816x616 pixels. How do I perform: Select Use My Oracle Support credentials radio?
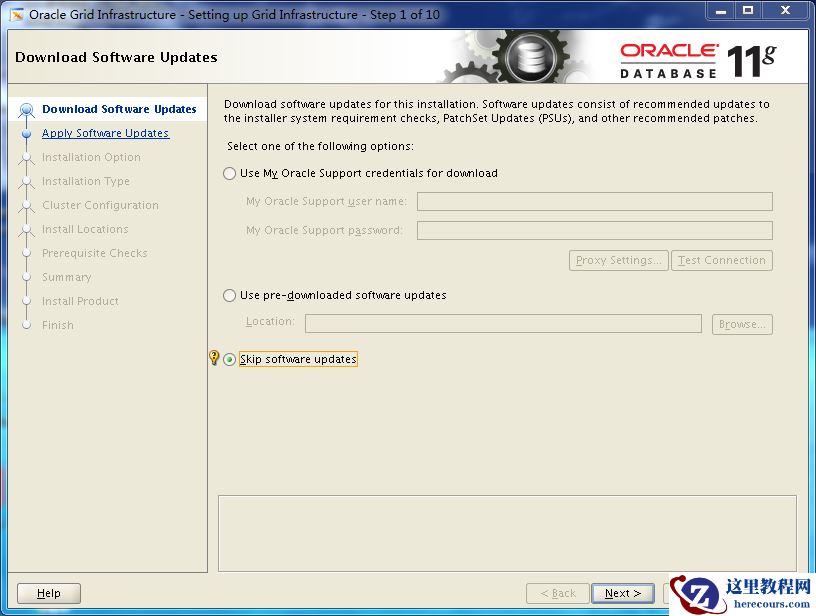tap(230, 174)
